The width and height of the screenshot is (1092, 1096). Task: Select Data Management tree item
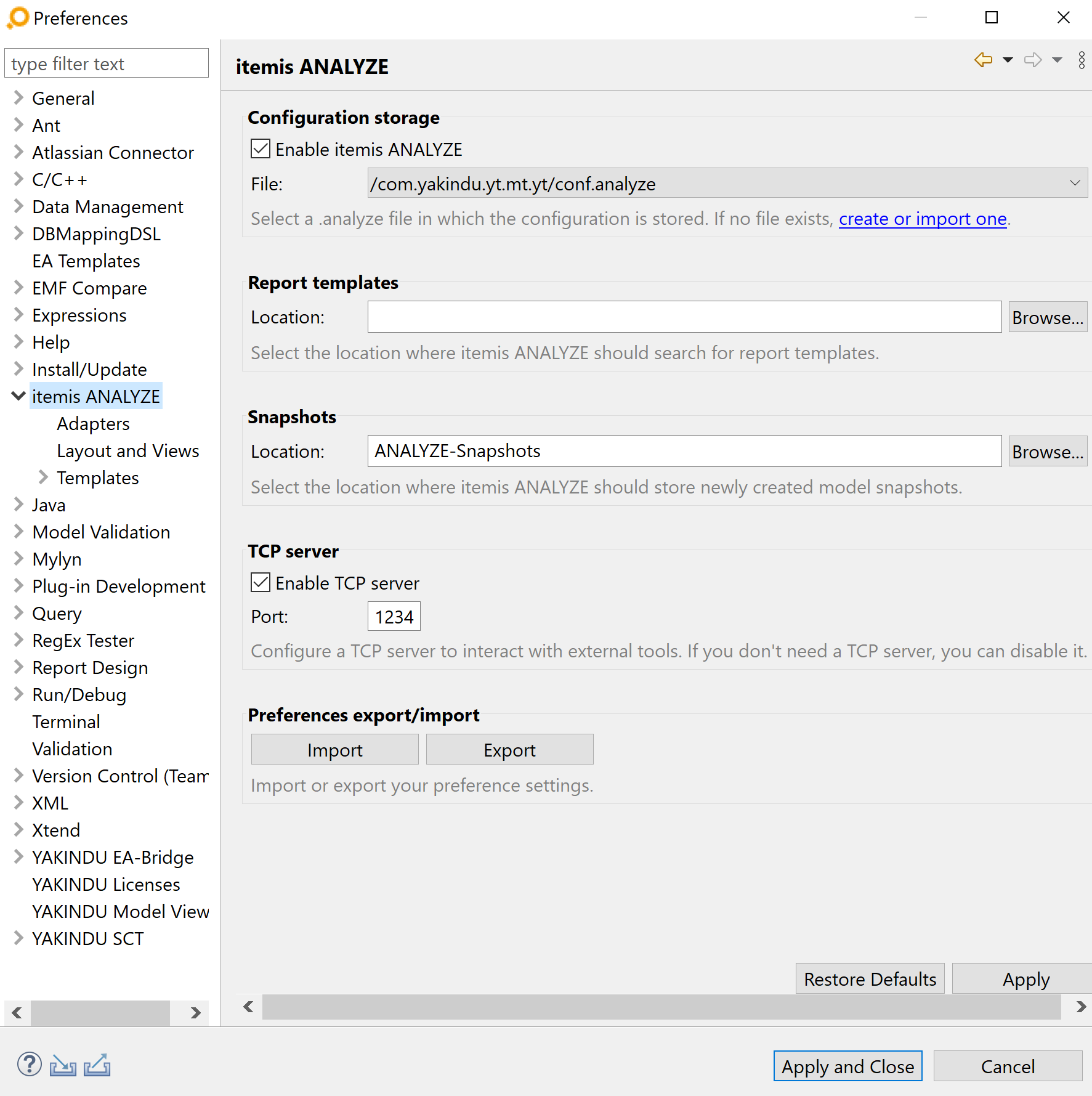click(108, 207)
